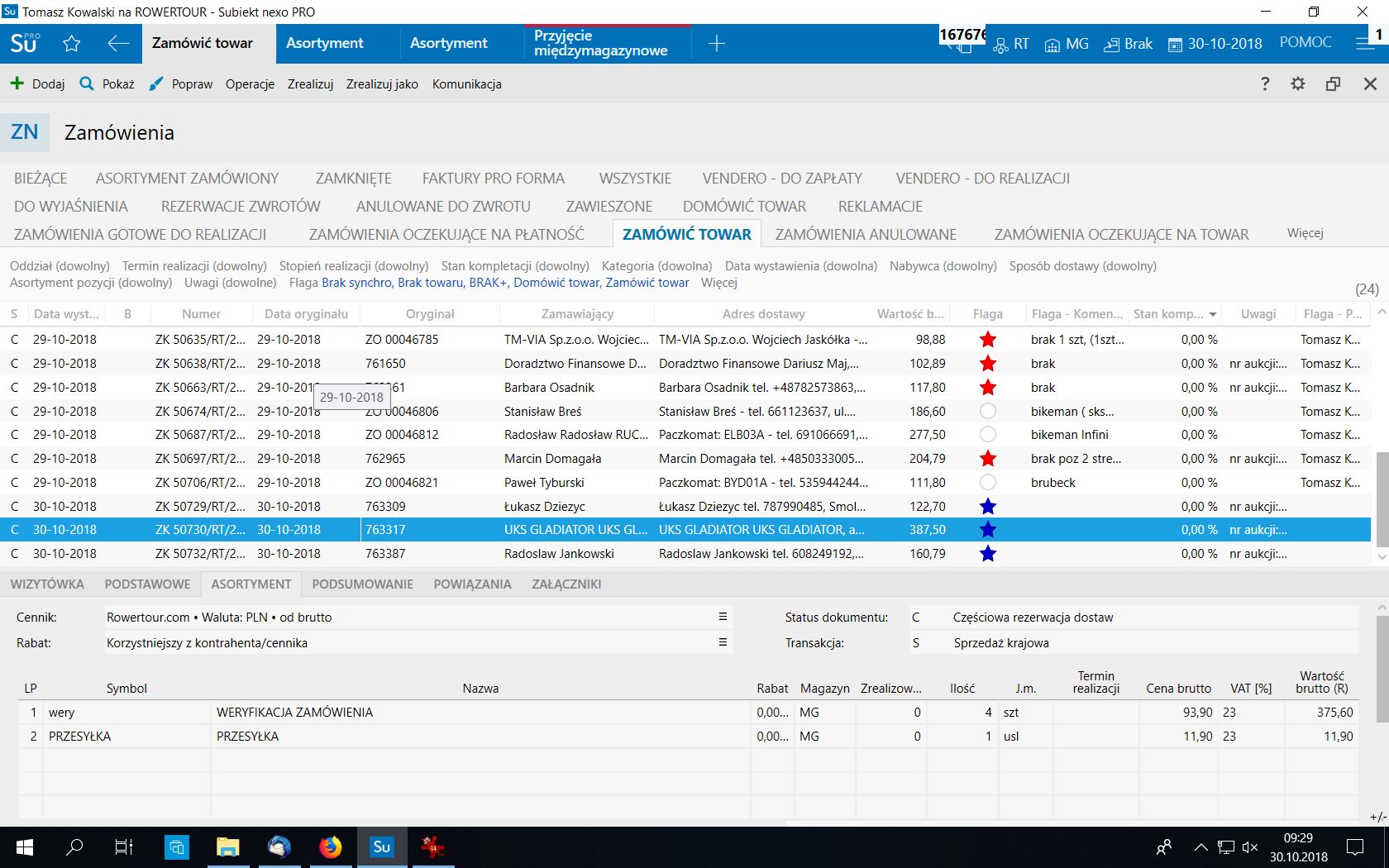This screenshot has width=1389, height=868.
Task: Click Pokaż magnifier icon in toolbar
Action: pos(87,83)
